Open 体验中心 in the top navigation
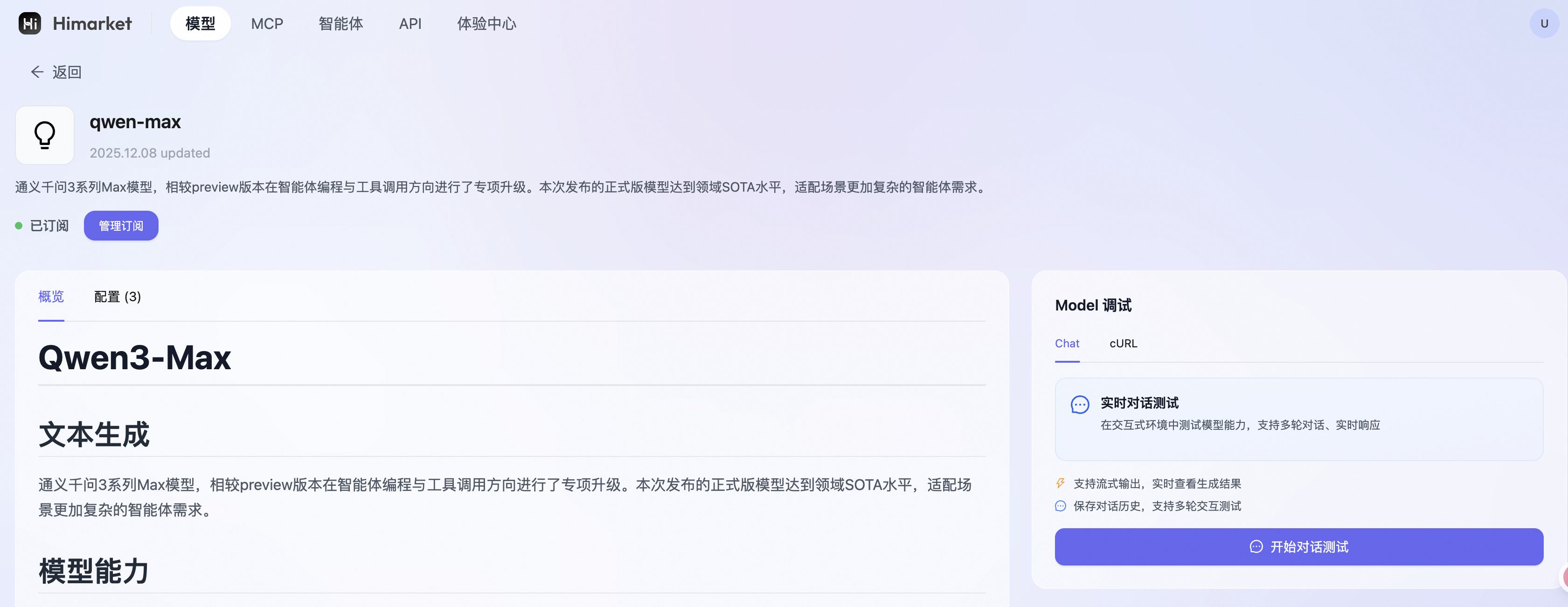 (x=486, y=24)
